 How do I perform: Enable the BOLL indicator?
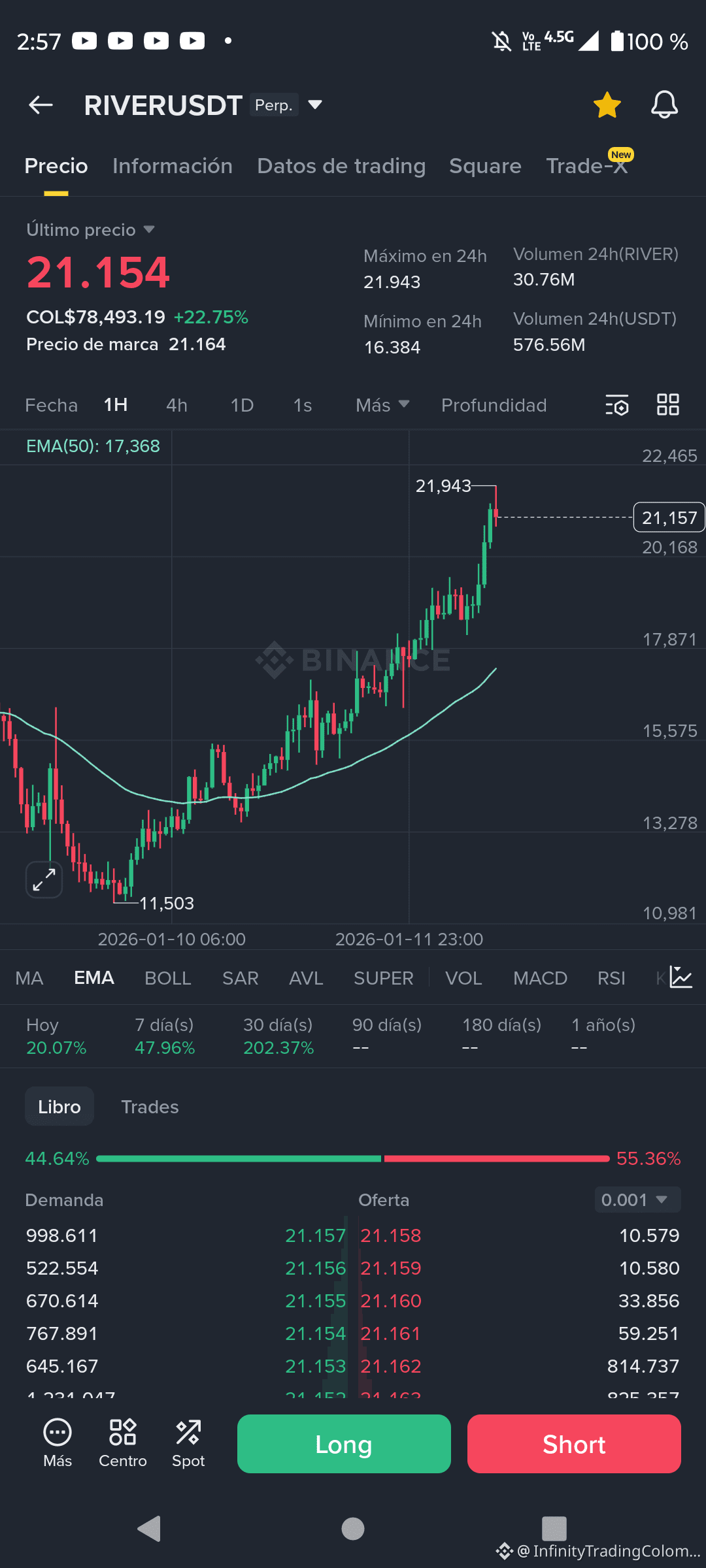(x=168, y=978)
